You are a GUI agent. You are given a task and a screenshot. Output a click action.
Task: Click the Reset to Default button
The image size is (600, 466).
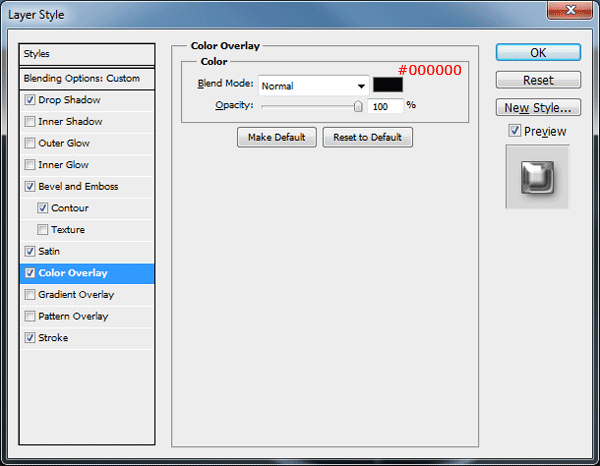pyautogui.click(x=367, y=137)
